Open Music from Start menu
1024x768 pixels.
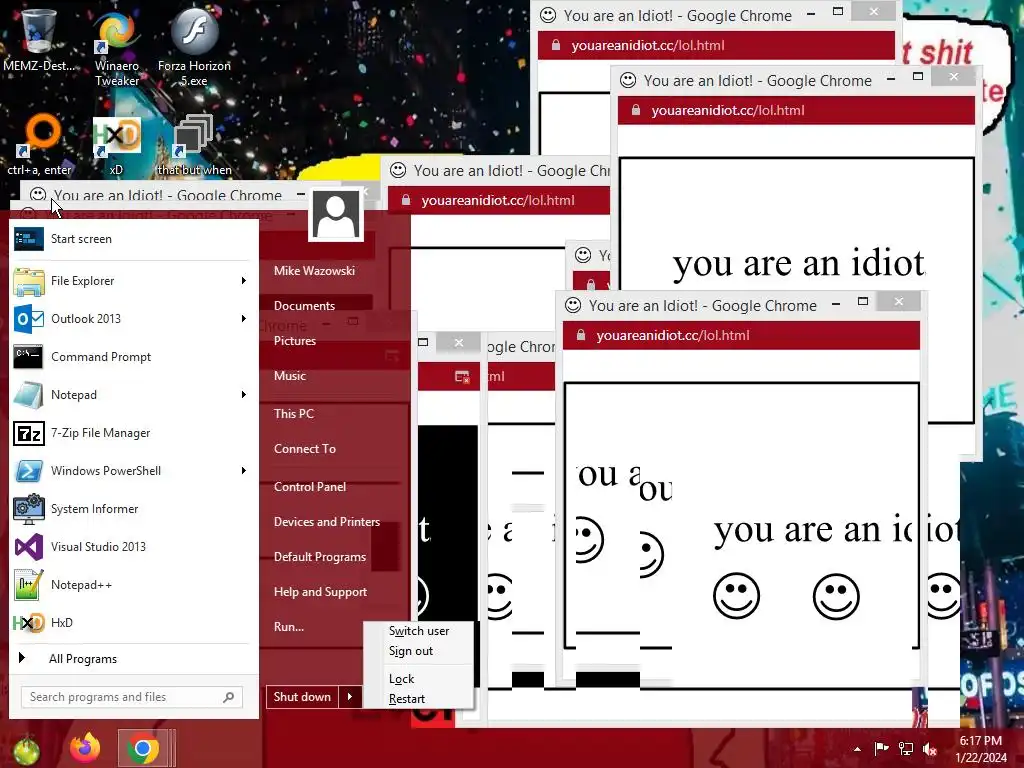(x=290, y=376)
